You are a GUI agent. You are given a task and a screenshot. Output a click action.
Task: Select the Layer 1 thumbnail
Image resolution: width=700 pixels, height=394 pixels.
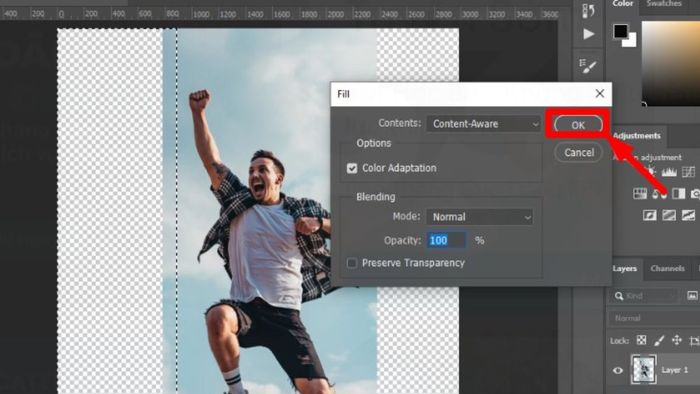tap(643, 369)
